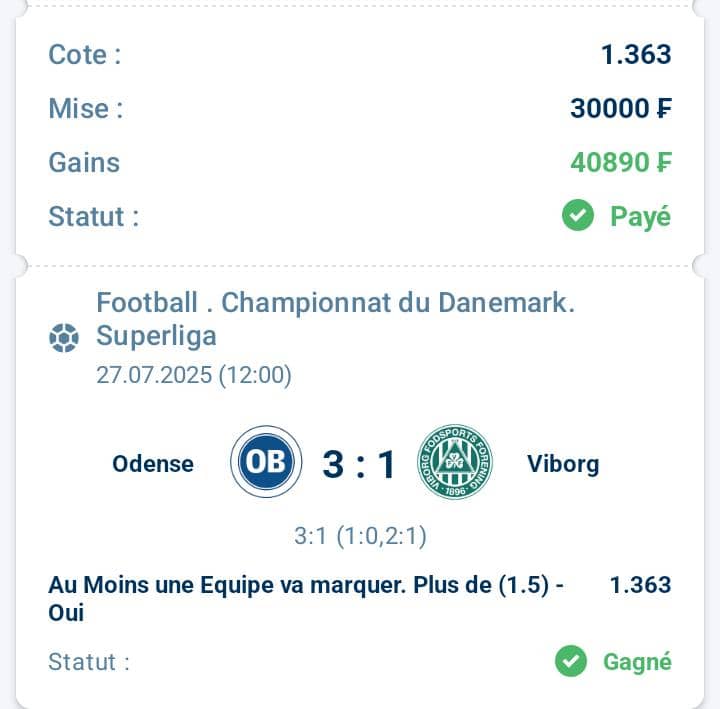Open the Au Moins une Equipe bet description

(306, 599)
